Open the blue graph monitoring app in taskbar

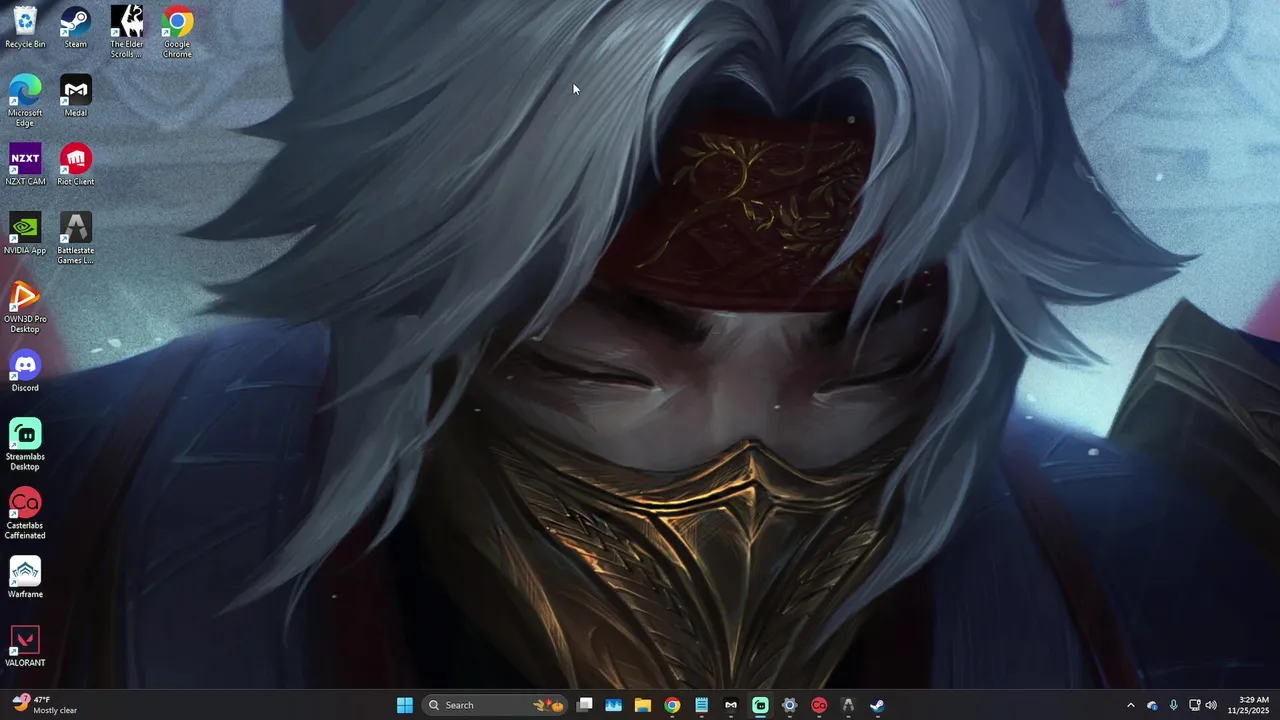pyautogui.click(x=614, y=705)
